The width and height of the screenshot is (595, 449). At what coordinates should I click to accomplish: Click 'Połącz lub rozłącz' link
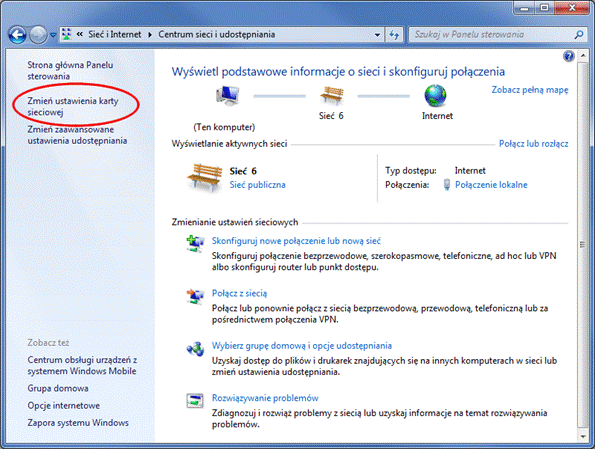pyautogui.click(x=534, y=144)
